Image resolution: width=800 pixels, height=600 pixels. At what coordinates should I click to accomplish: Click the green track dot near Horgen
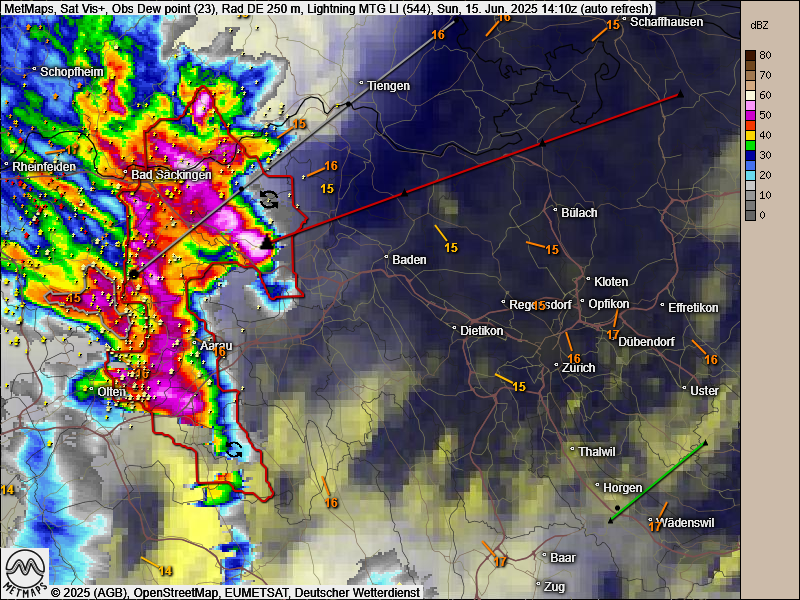[617, 508]
